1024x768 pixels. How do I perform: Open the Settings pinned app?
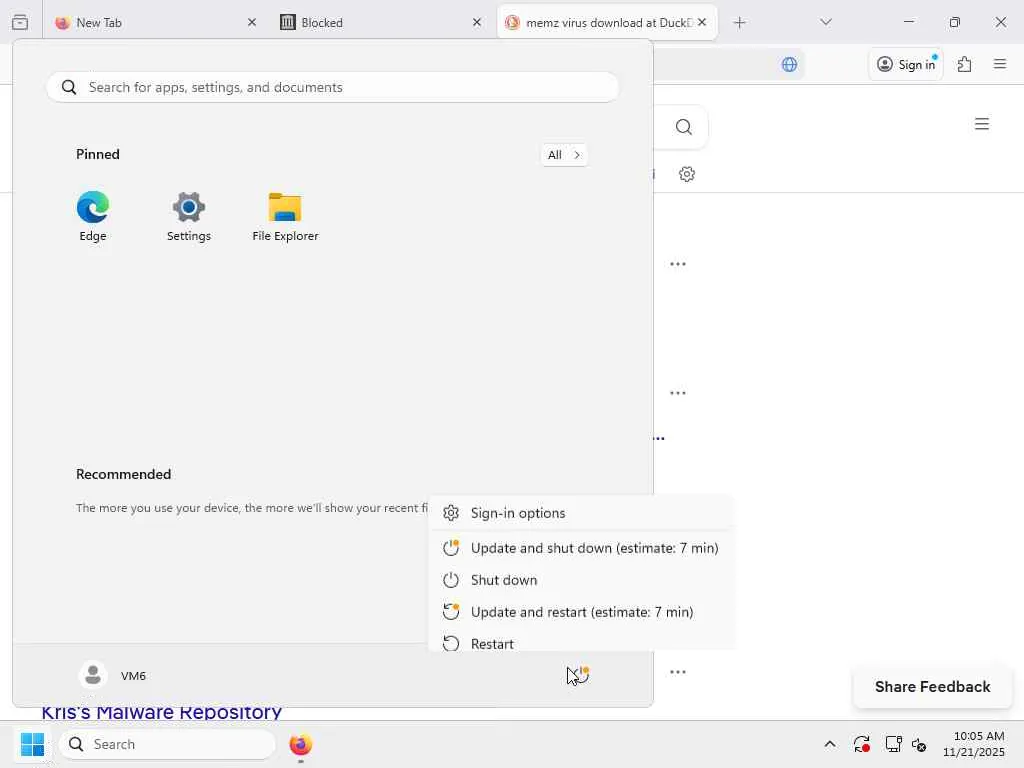pos(189,216)
